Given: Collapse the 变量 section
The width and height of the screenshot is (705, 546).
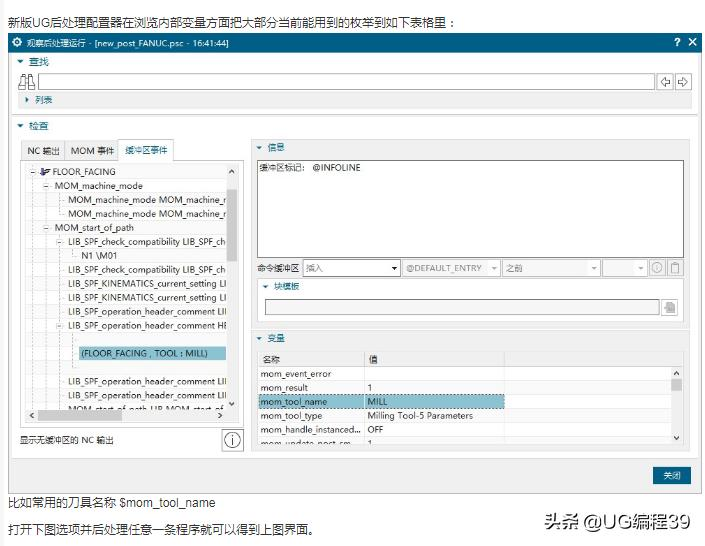Looking at the screenshot, I should pos(259,338).
